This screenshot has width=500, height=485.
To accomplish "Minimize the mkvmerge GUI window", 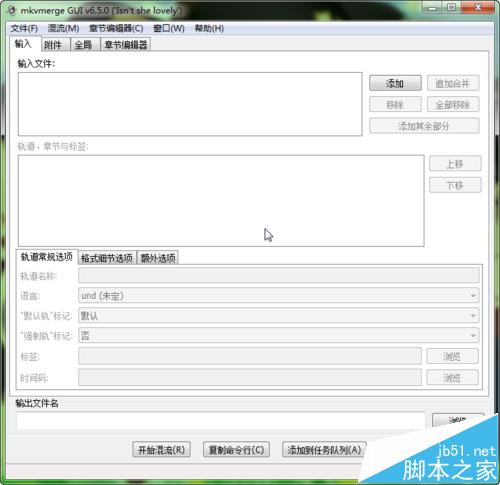I will pos(433,7).
